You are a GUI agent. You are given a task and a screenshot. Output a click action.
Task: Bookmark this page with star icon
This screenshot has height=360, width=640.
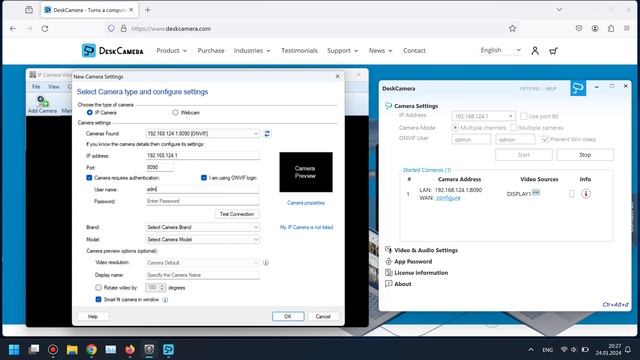click(x=512, y=29)
